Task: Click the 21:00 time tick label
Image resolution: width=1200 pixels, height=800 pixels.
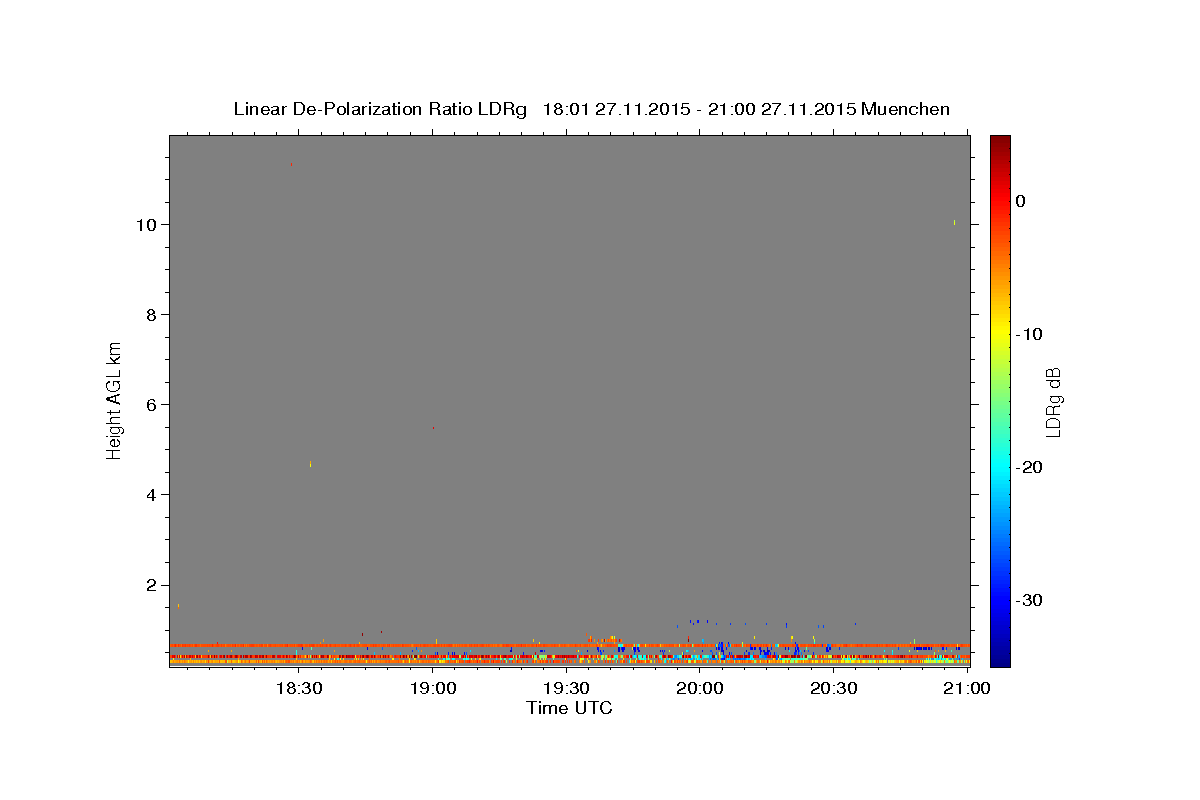Action: click(x=967, y=689)
